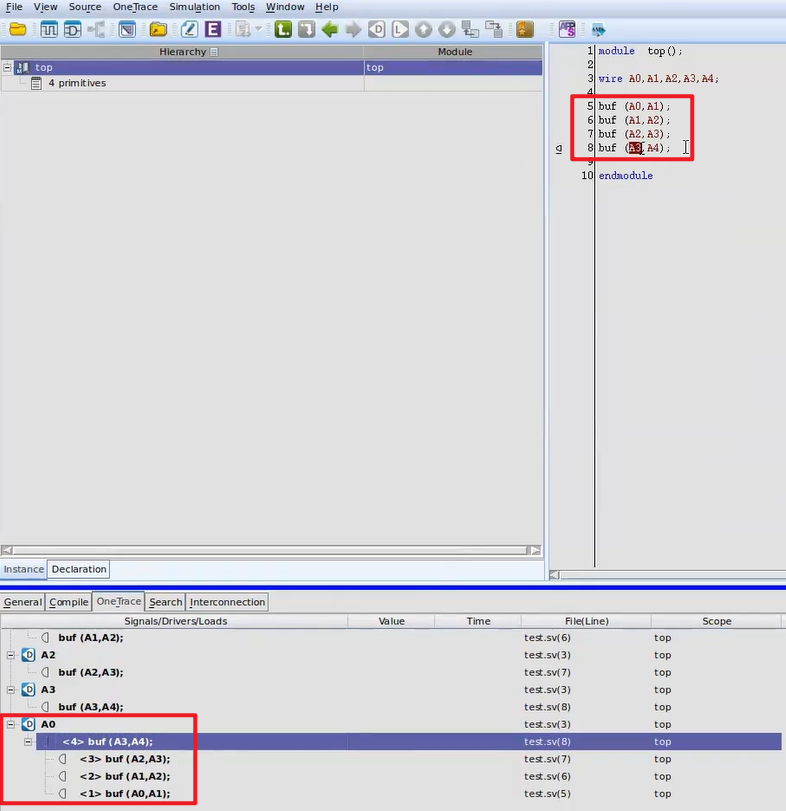Screen dimensions: 786x811
Task: Click 'wire' keyword on source line 3
Action: point(610,79)
